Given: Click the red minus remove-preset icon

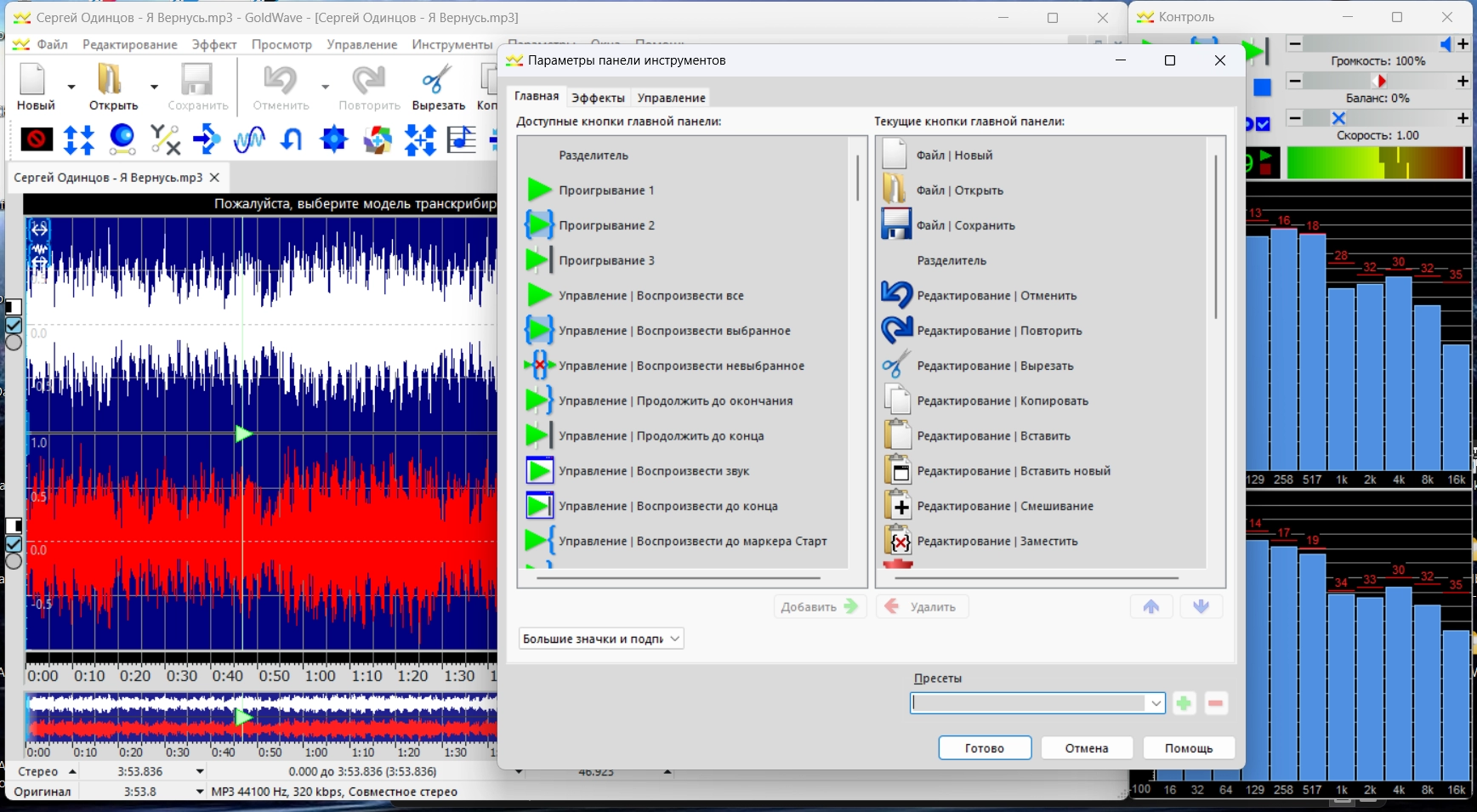Looking at the screenshot, I should tap(1215, 703).
